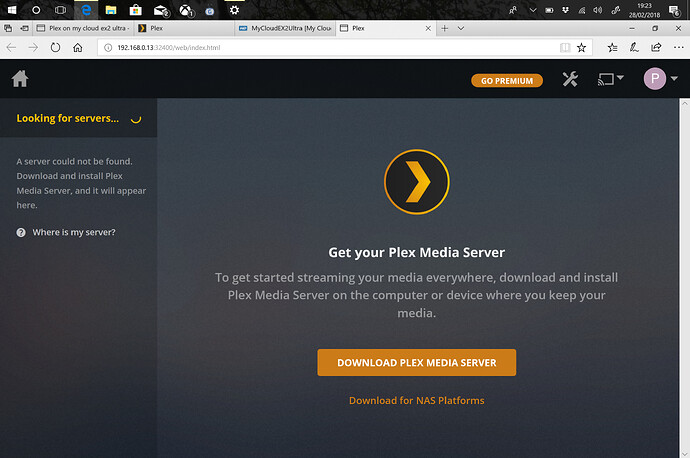Screen dimensions: 690x458
Task: Click the Looking for servers... header
Action: [x=78, y=118]
